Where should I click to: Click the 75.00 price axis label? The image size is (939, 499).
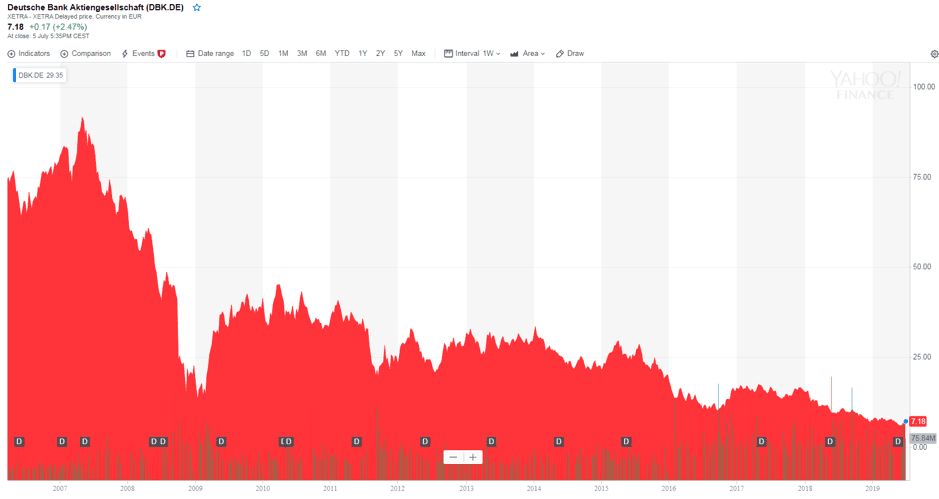922,177
